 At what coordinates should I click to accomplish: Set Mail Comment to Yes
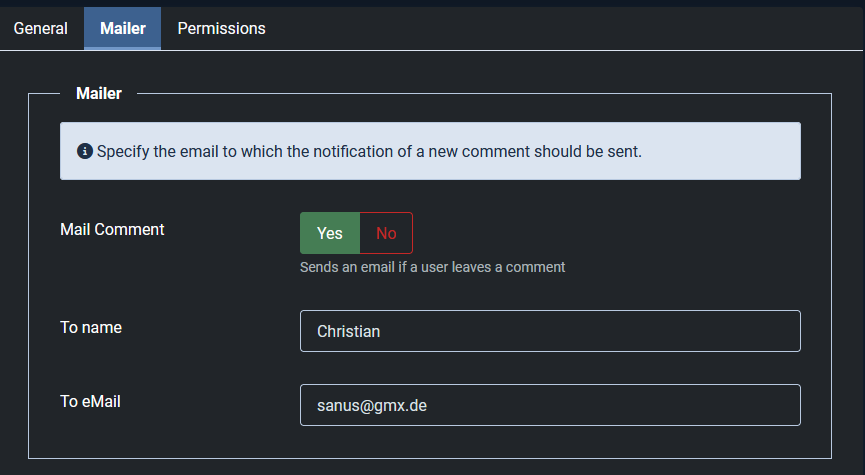click(x=329, y=233)
